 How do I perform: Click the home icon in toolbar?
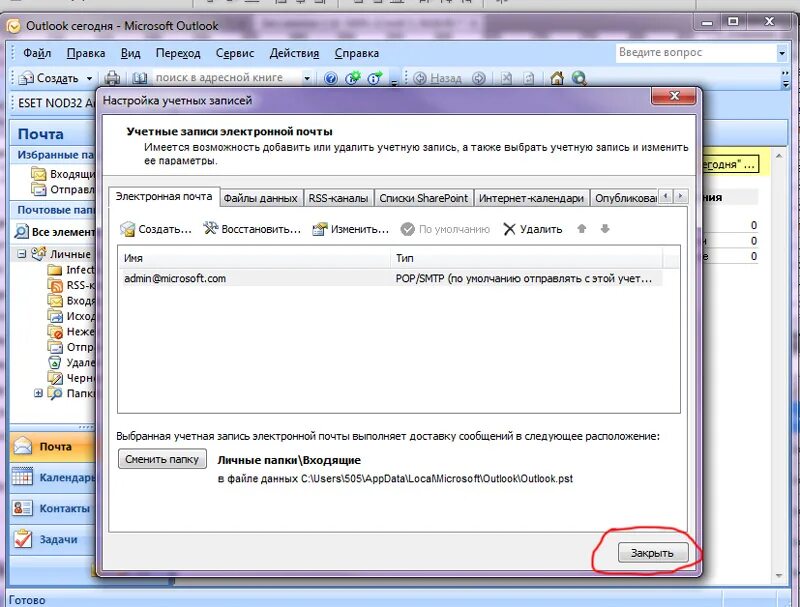pyautogui.click(x=557, y=79)
